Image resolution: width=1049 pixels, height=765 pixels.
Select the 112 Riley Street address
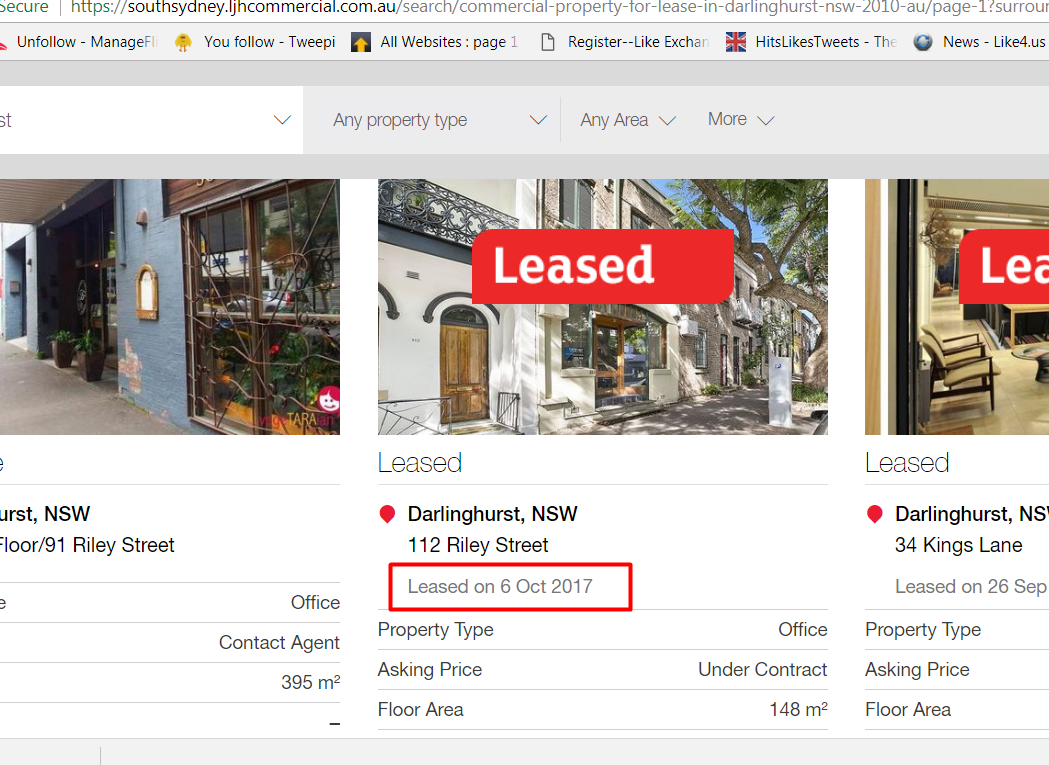(x=478, y=545)
